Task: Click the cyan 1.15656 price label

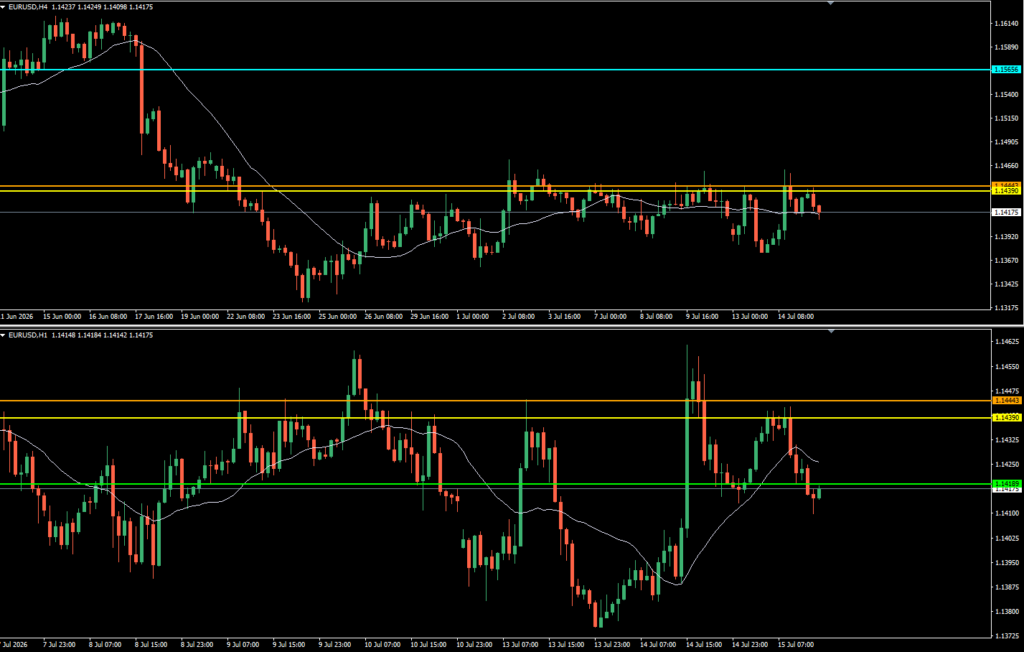Action: click(1005, 69)
